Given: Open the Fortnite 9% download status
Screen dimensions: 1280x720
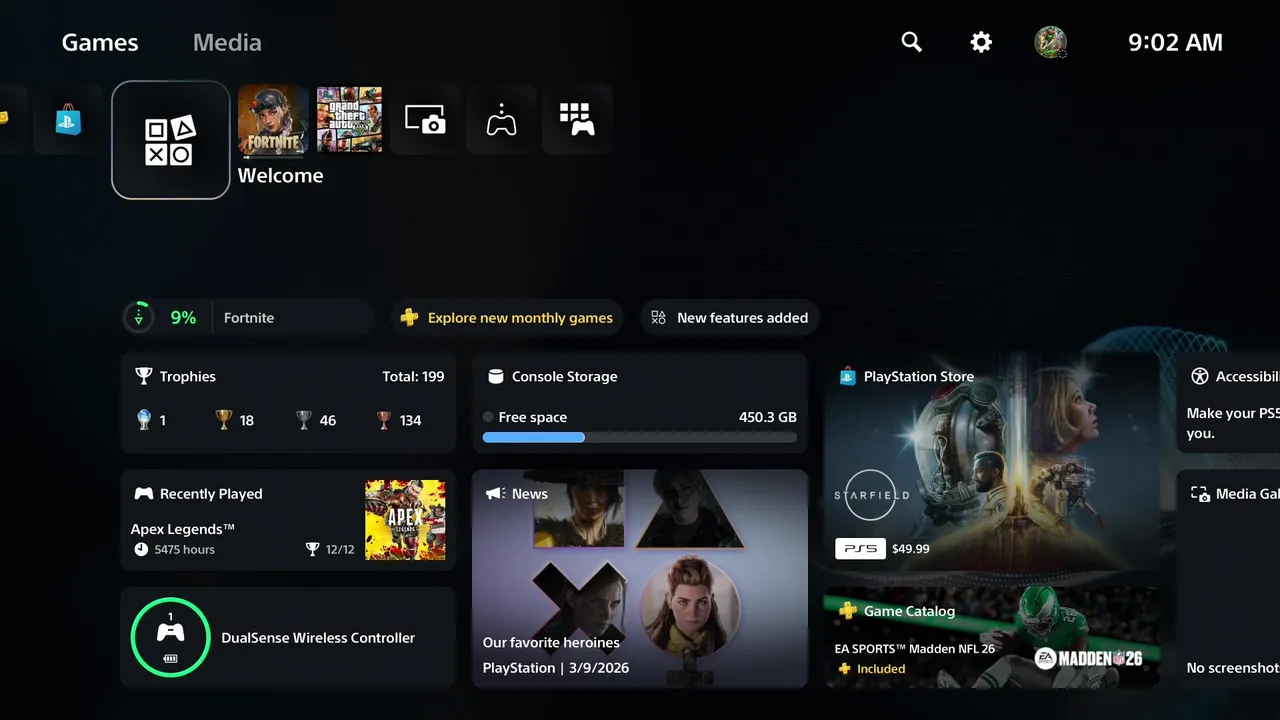Looking at the screenshot, I should tap(247, 318).
